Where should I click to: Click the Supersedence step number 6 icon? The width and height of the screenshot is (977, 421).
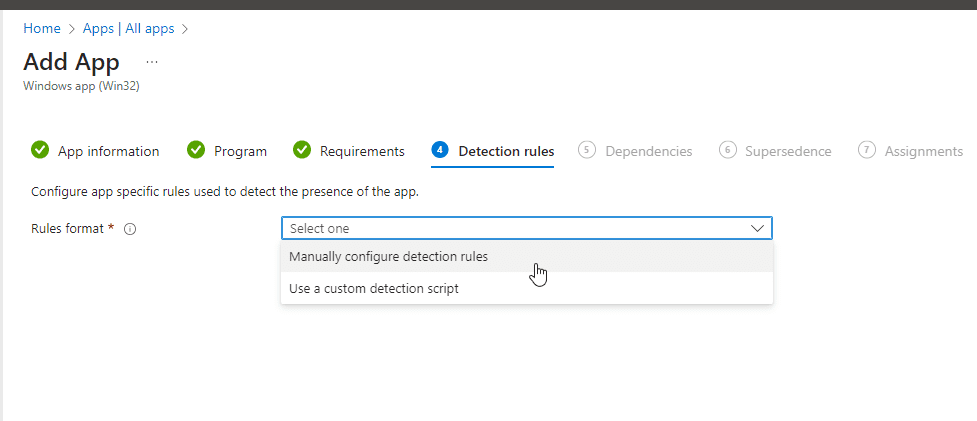click(x=727, y=150)
